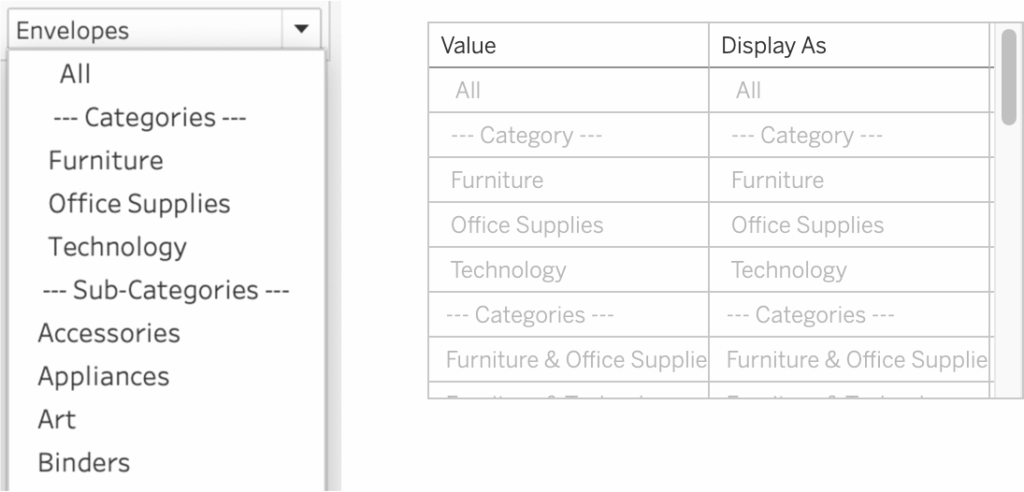
Task: Pick Binders from the dropdown list
Action: point(84,463)
